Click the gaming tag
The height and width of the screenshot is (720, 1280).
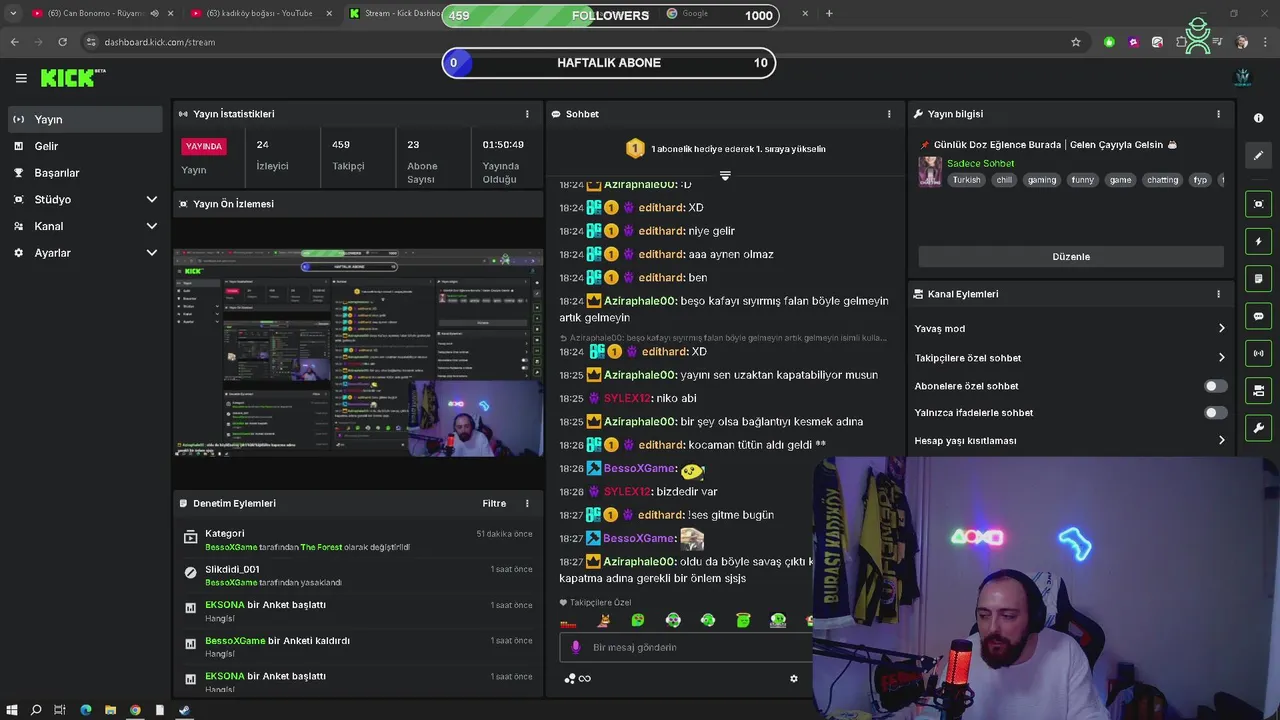1041,180
